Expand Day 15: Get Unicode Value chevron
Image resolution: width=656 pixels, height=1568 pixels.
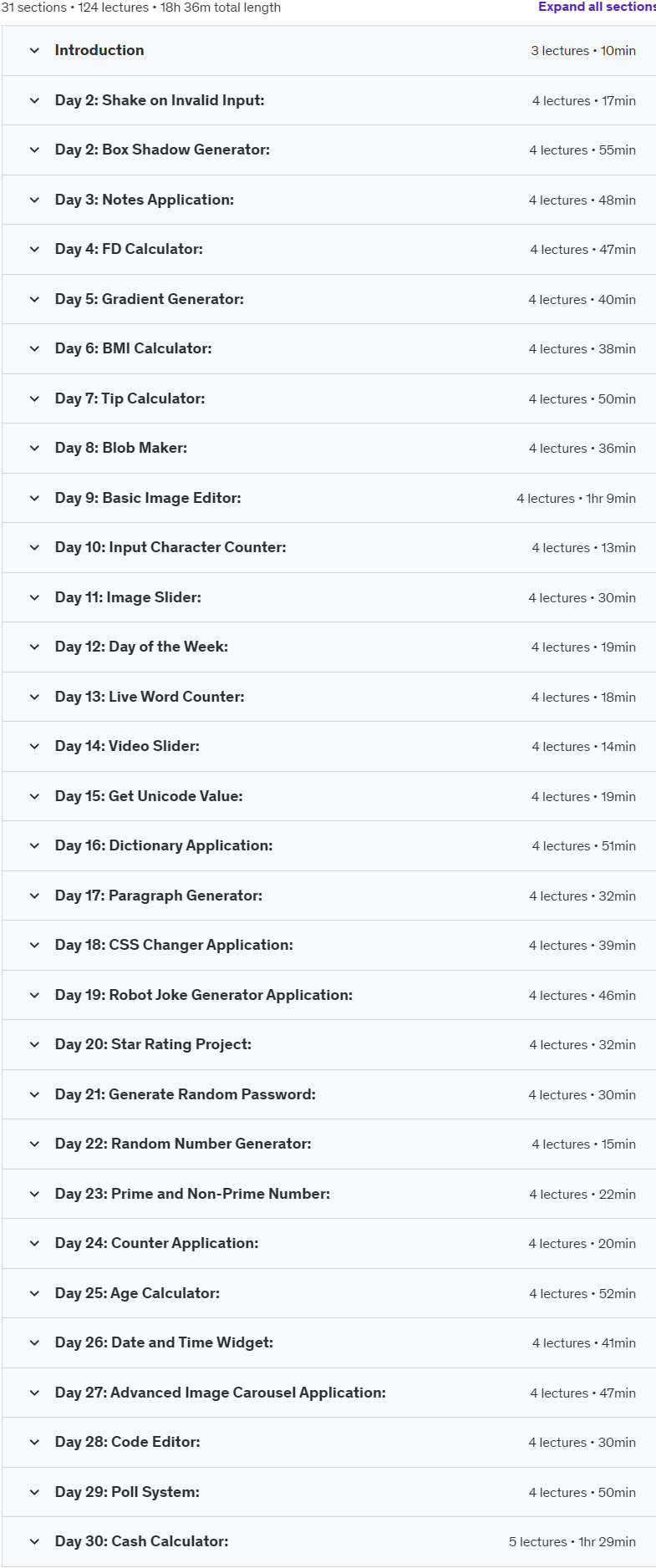tap(34, 796)
